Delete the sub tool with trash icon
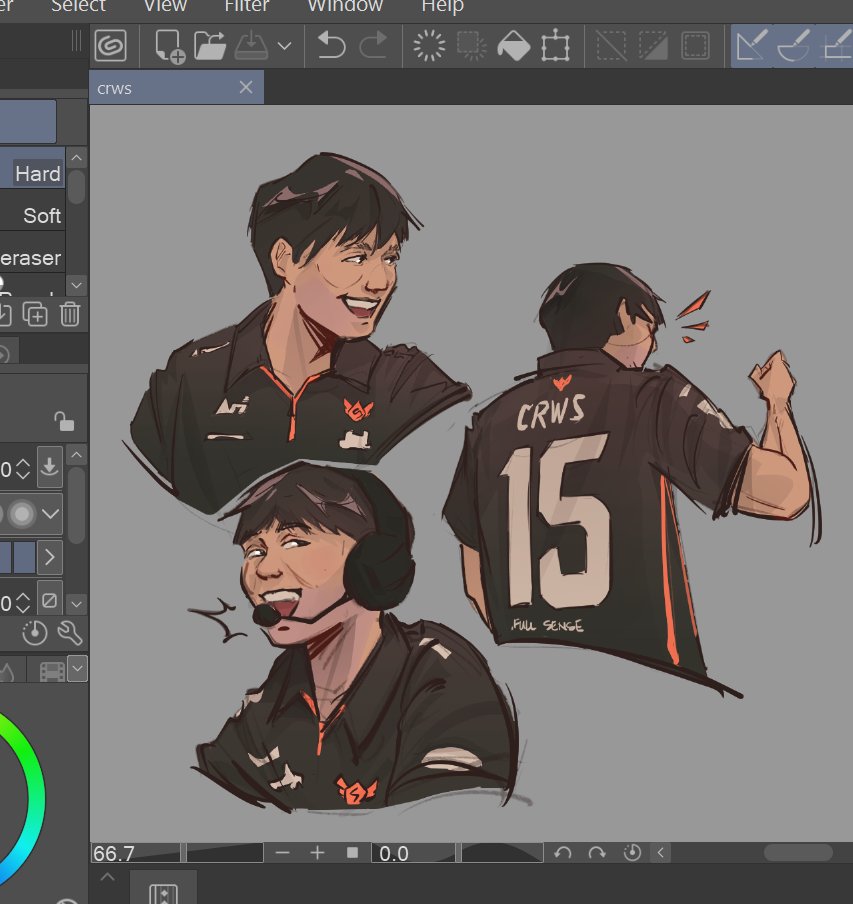This screenshot has height=904, width=853. pos(70,314)
